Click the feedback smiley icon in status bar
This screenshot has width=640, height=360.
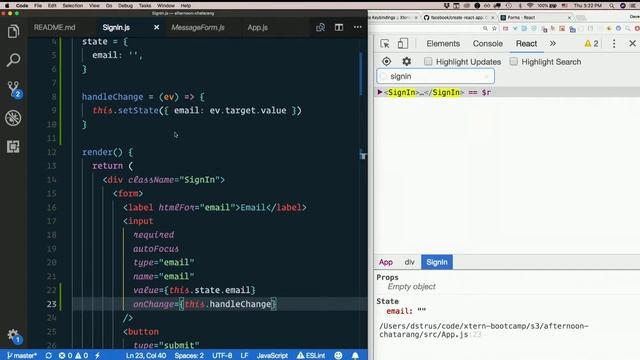pos(338,355)
